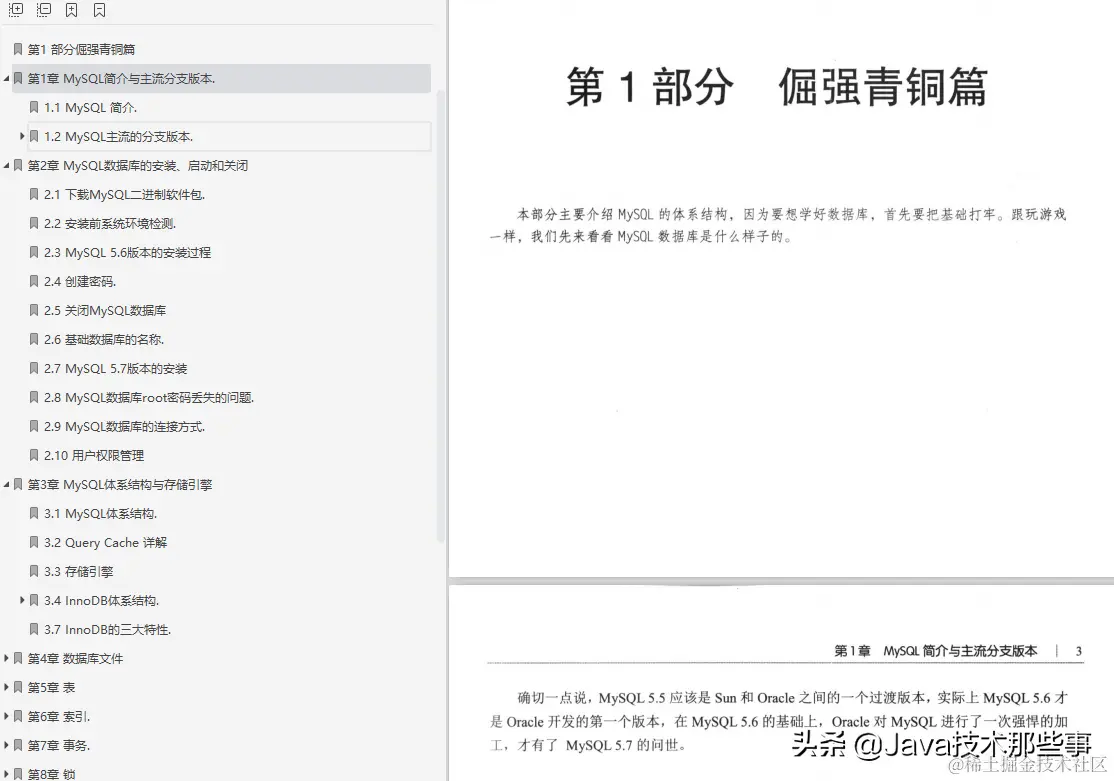Jump to 2.1 下载MySQL二进制软件包
The image size is (1114, 781).
pos(124,195)
